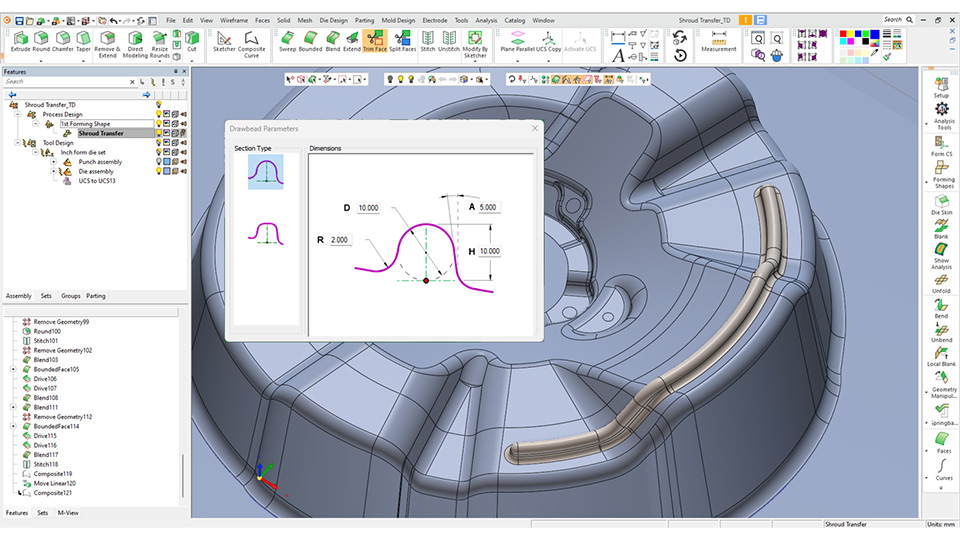Screen dimensions: 960x540
Task: Toggle Die assembly visibility light bulb
Action: click(159, 171)
